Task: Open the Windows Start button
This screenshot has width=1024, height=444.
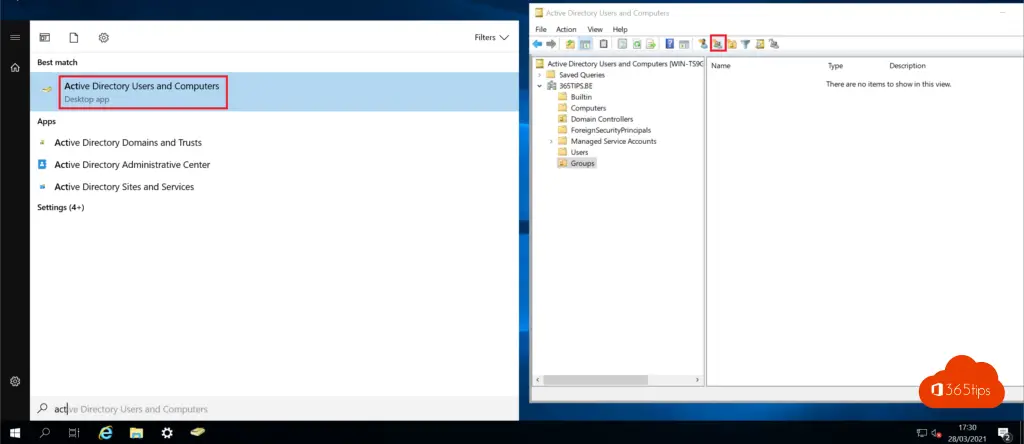Action: (x=14, y=432)
